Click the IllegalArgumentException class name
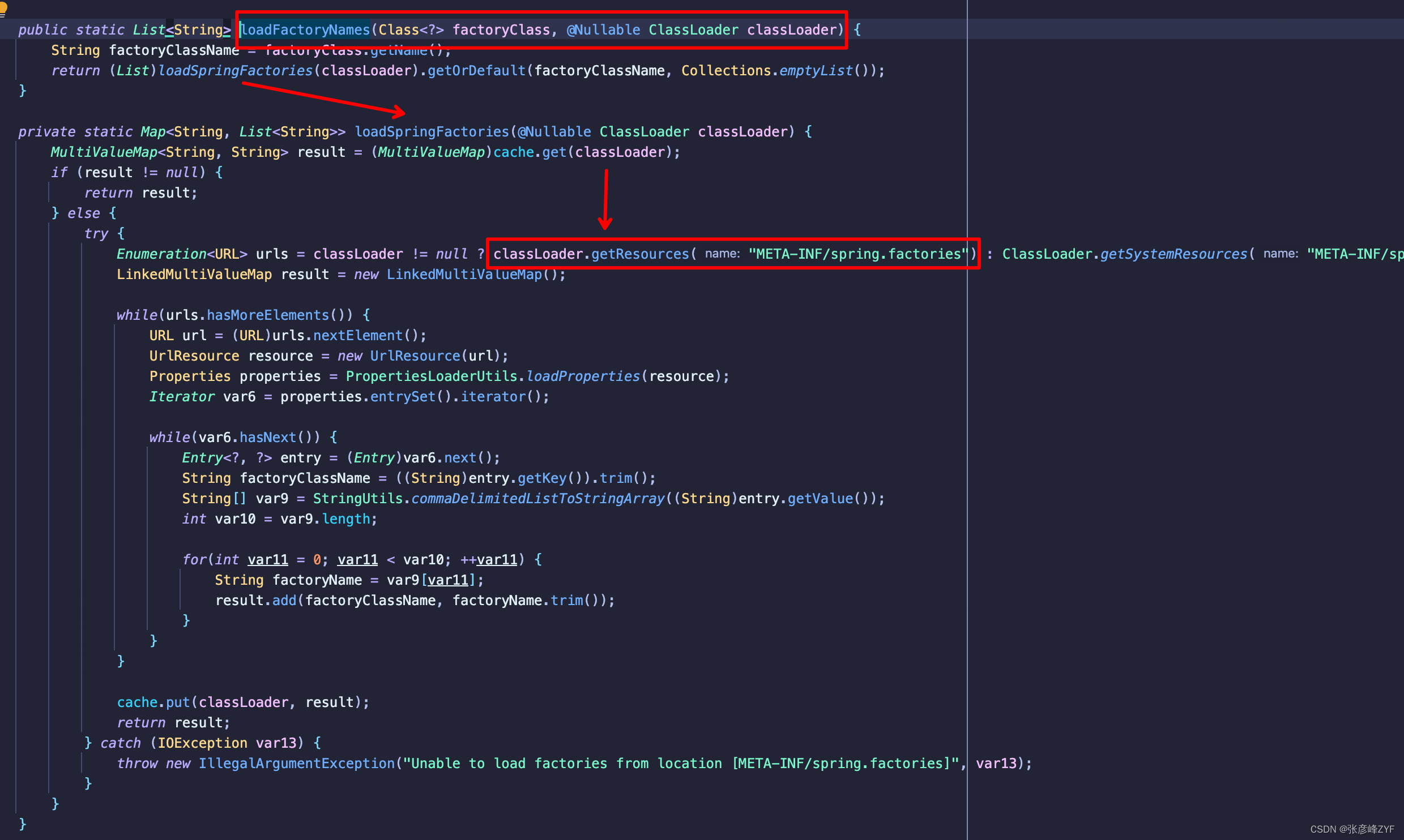Image resolution: width=1404 pixels, height=840 pixels. [297, 763]
